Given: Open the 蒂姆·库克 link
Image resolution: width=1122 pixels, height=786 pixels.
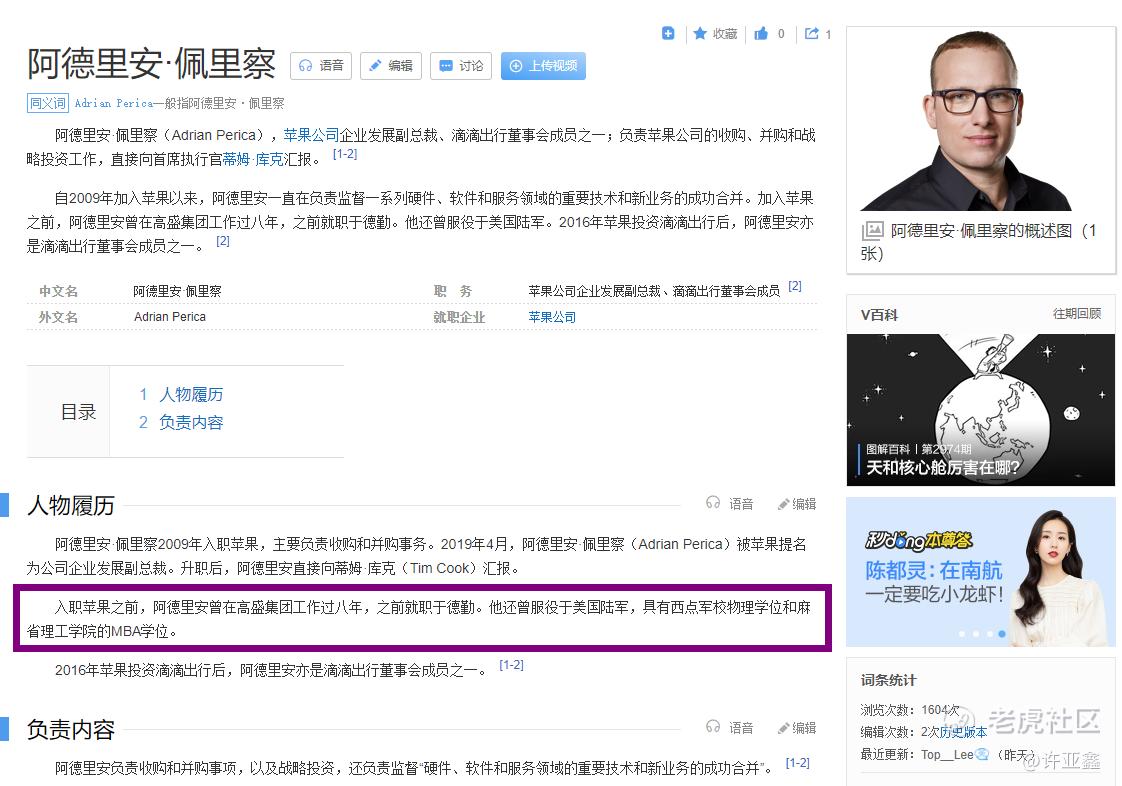Looking at the screenshot, I should (x=253, y=159).
